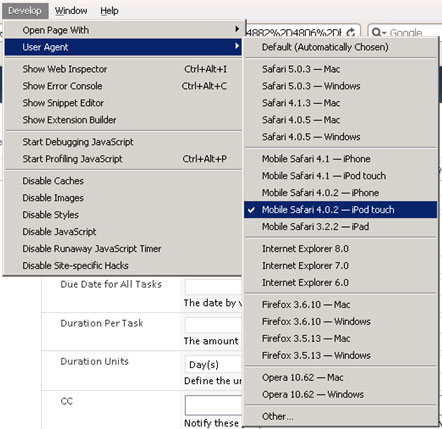Toggle Disable JavaScript option
The height and width of the screenshot is (429, 442).
click(x=123, y=232)
